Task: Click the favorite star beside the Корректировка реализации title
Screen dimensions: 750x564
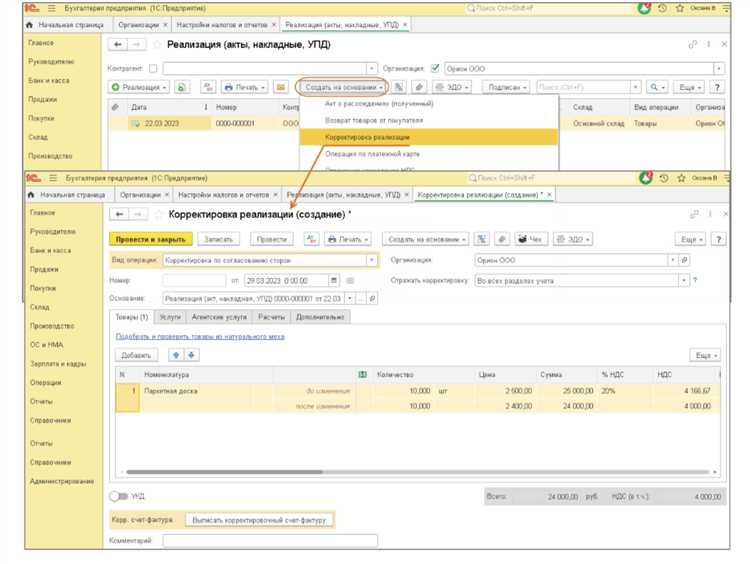Action: (x=158, y=214)
